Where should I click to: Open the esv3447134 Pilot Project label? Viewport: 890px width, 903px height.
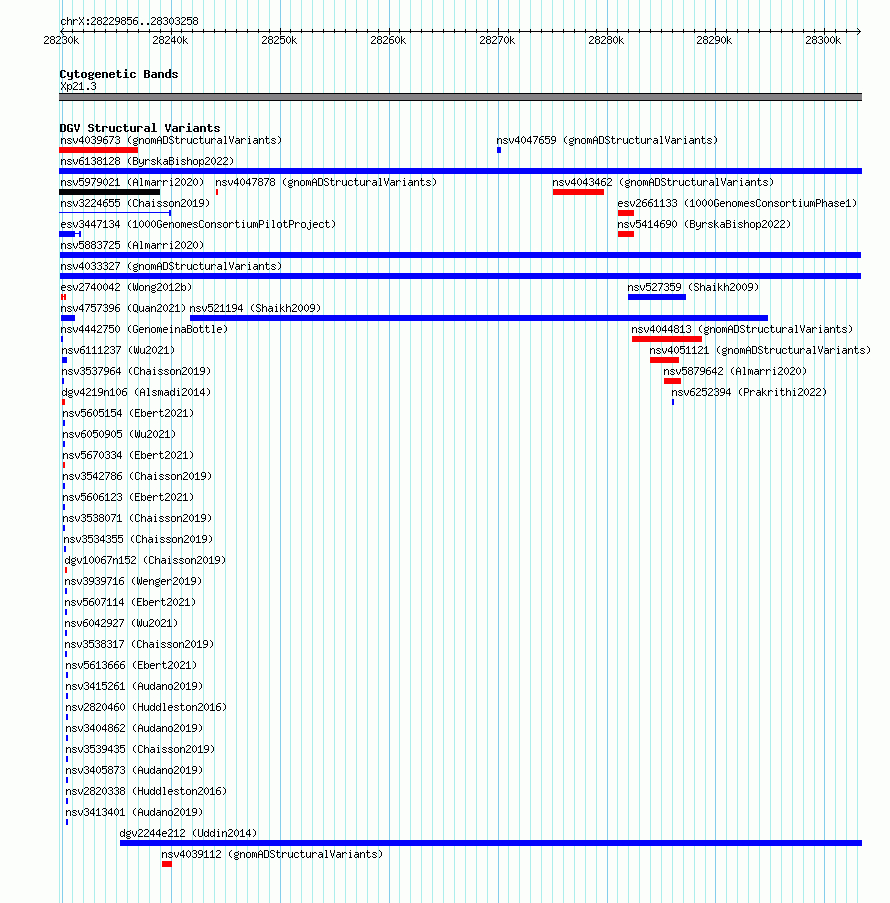tap(198, 224)
